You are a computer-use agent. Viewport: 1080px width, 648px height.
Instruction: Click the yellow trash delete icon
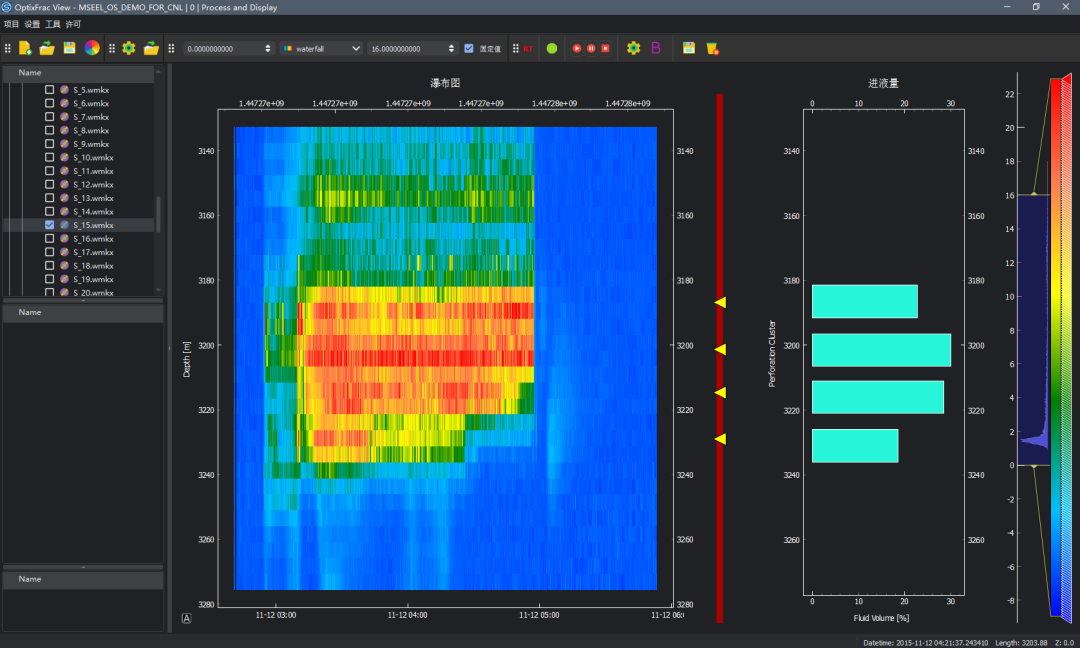coord(712,48)
